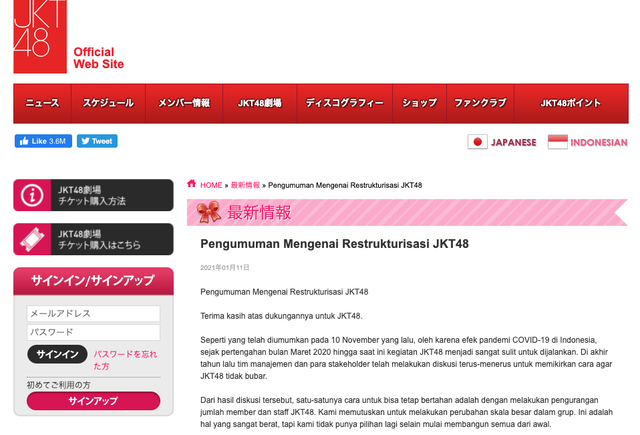This screenshot has height=435, width=640.
Task: Open the ディスコグラフィー menu item
Action: [x=345, y=103]
